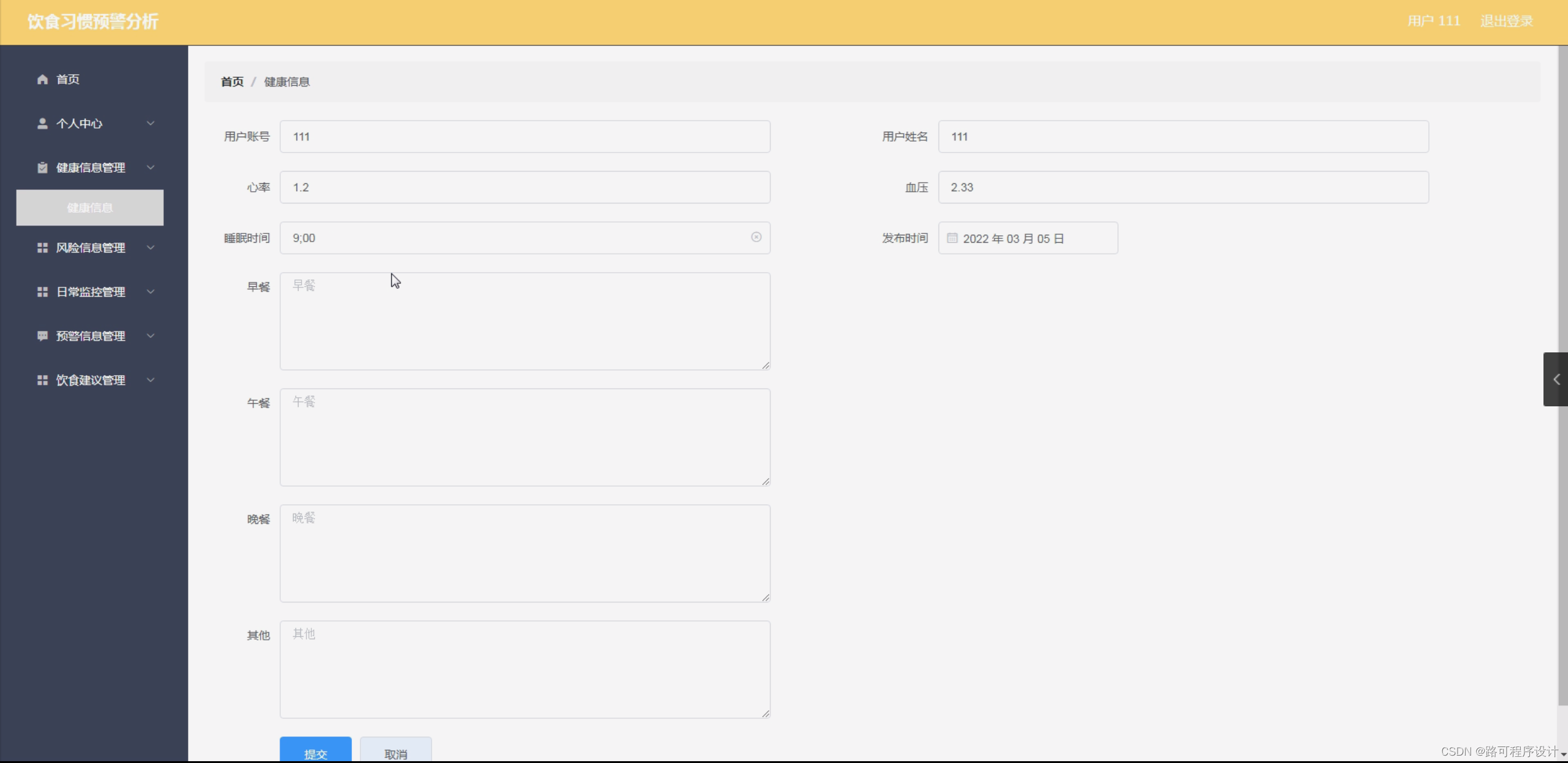Expand the 个人中心 menu chevron

150,123
